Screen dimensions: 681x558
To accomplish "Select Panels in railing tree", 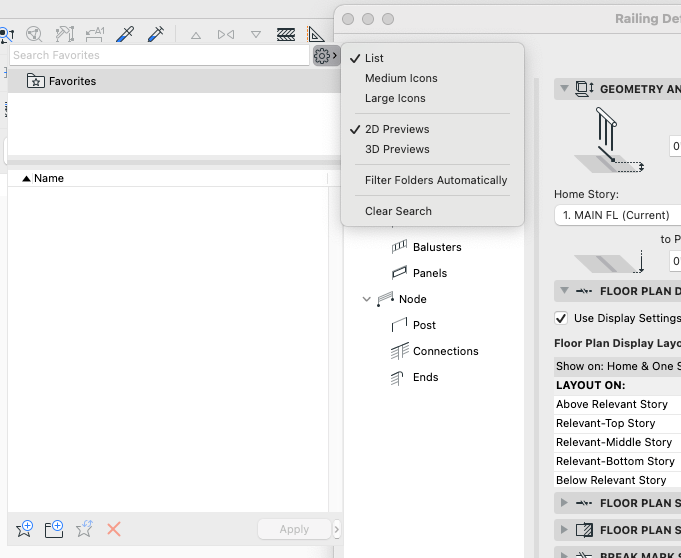I will pos(430,273).
